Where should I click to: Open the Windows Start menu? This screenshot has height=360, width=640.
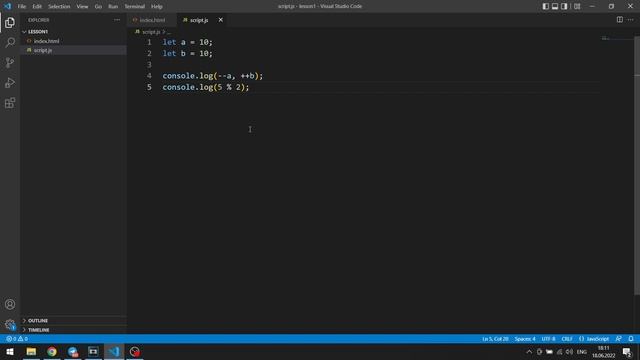click(x=10, y=351)
